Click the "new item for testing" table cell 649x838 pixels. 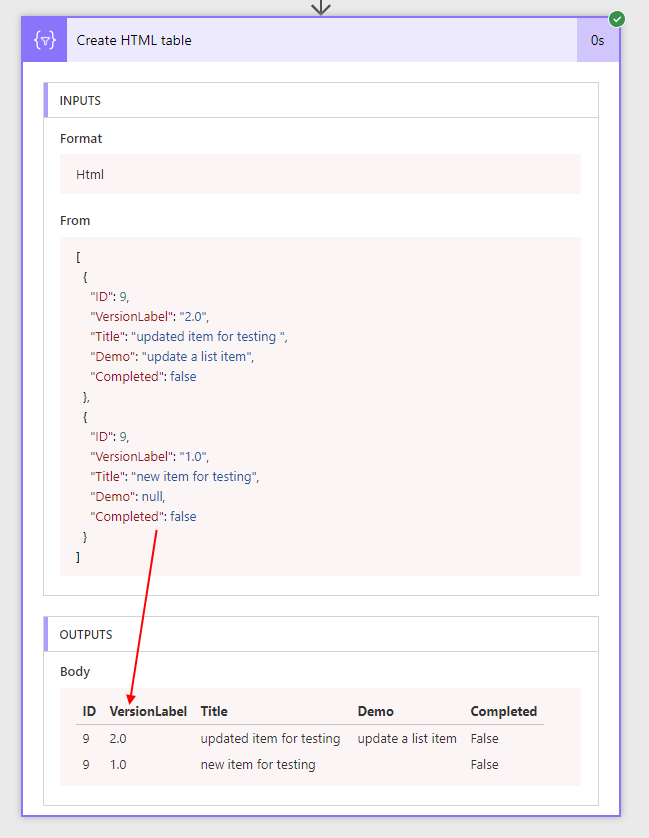258,765
